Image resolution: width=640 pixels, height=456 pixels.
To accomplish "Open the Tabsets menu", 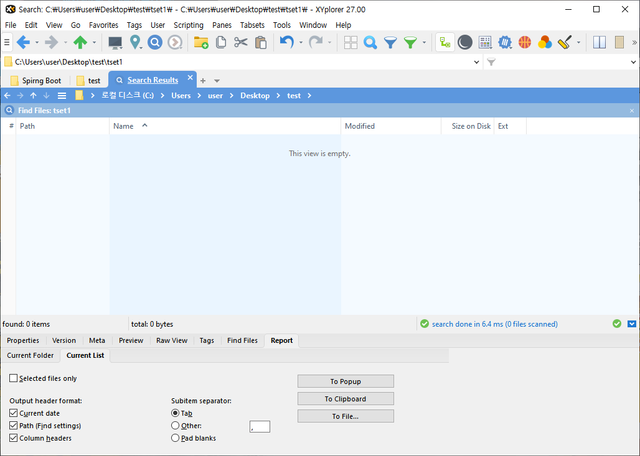I will click(x=252, y=25).
